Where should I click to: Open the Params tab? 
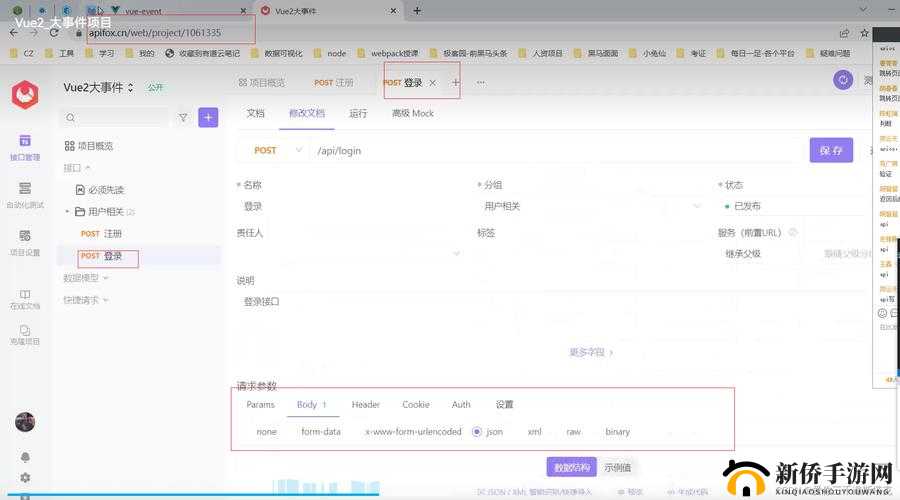pos(261,405)
